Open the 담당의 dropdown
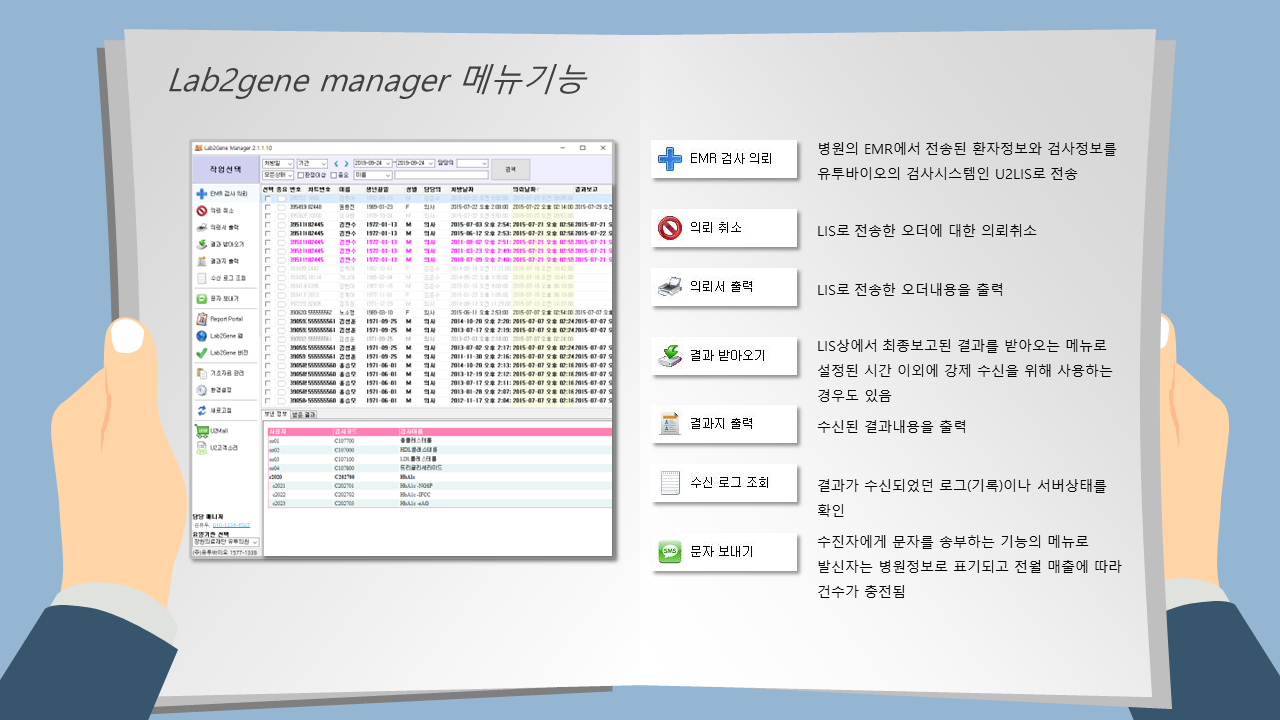The image size is (1280, 720). coord(472,163)
